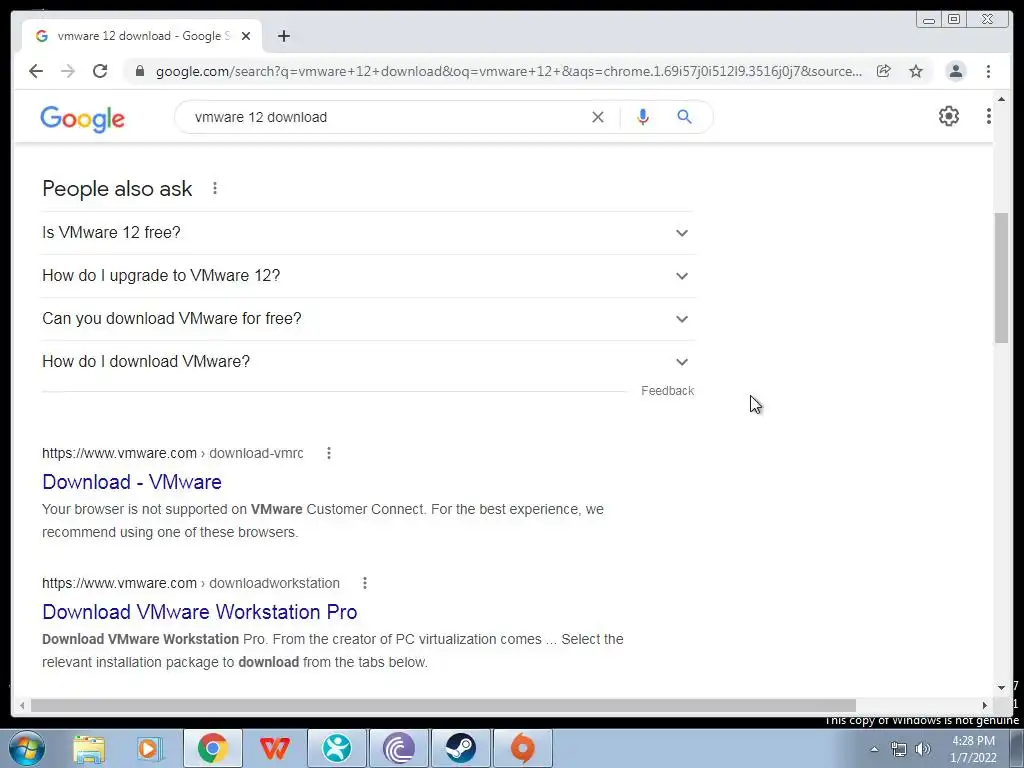Open the network tray icon
Viewport: 1024px width, 768px height.
(899, 749)
